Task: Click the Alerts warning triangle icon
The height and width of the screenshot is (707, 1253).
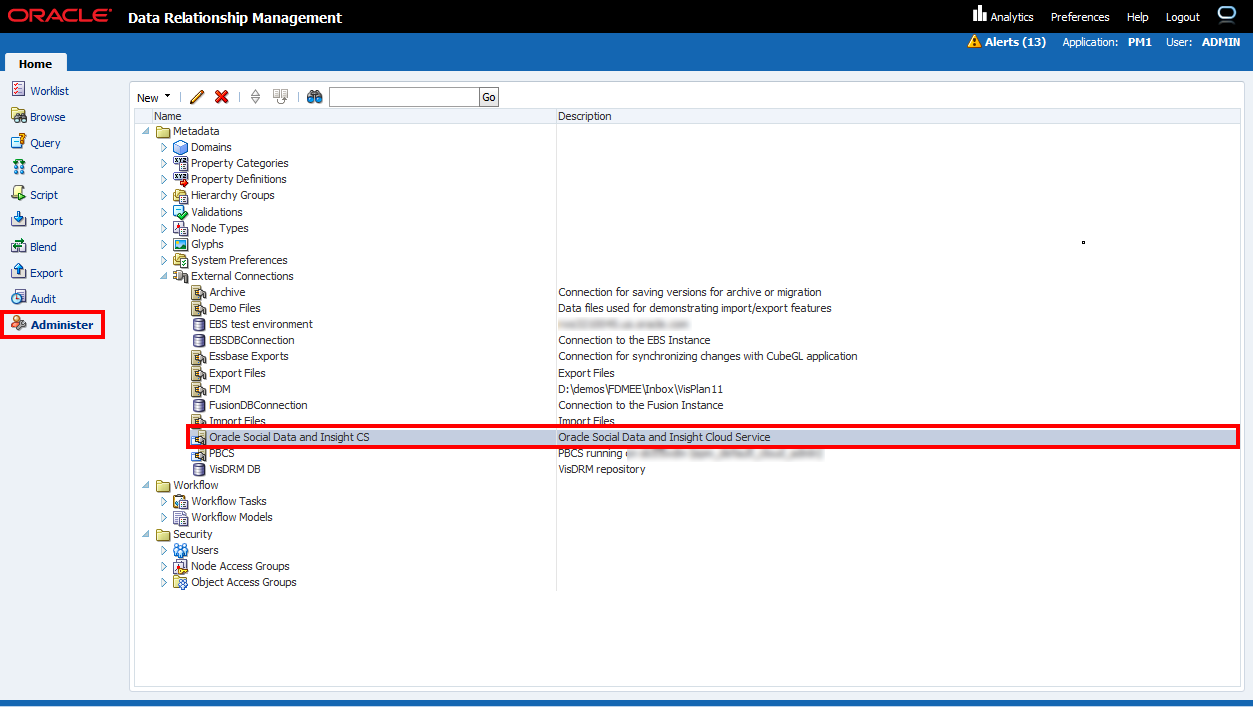Action: coord(974,42)
